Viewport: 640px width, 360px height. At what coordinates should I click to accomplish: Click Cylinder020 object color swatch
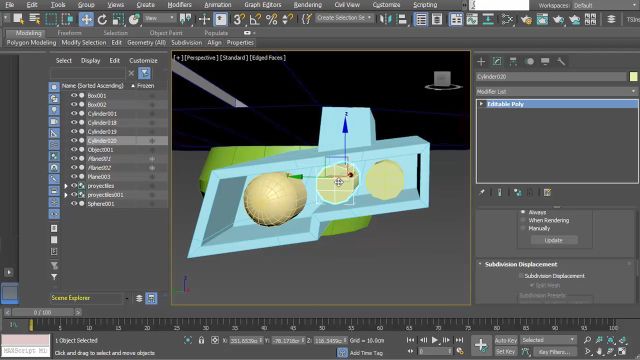tap(633, 77)
